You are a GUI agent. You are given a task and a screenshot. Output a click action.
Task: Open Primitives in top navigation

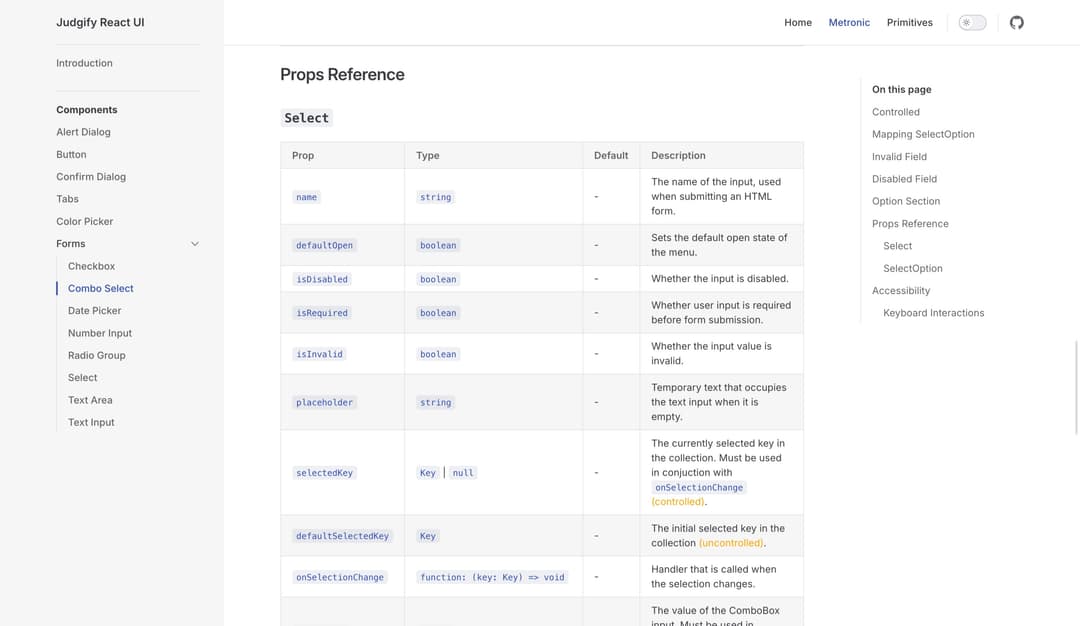[x=909, y=23]
